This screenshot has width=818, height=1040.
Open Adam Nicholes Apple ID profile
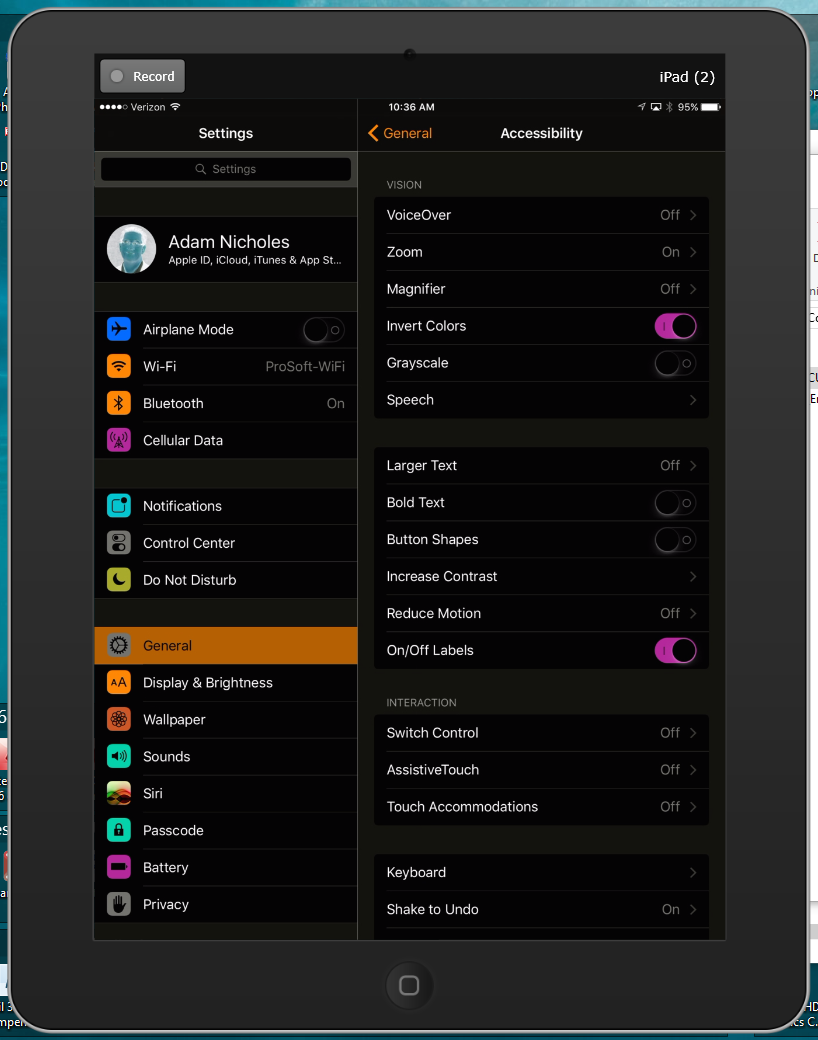click(x=226, y=249)
